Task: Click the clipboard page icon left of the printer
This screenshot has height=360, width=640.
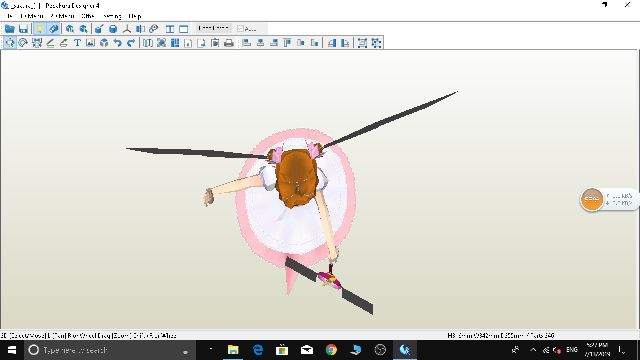Action: click(x=215, y=42)
